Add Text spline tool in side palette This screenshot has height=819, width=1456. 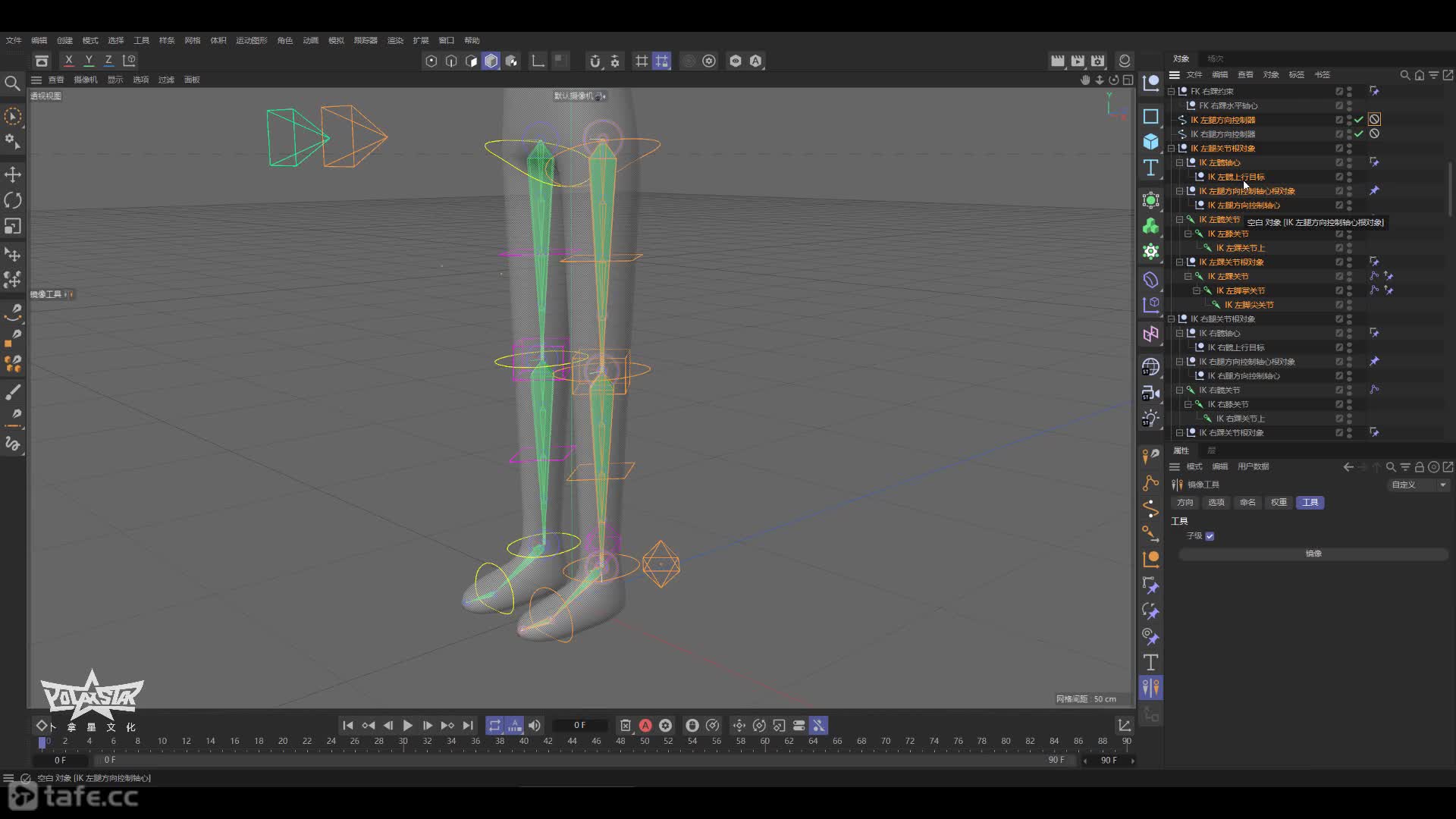[x=1150, y=167]
